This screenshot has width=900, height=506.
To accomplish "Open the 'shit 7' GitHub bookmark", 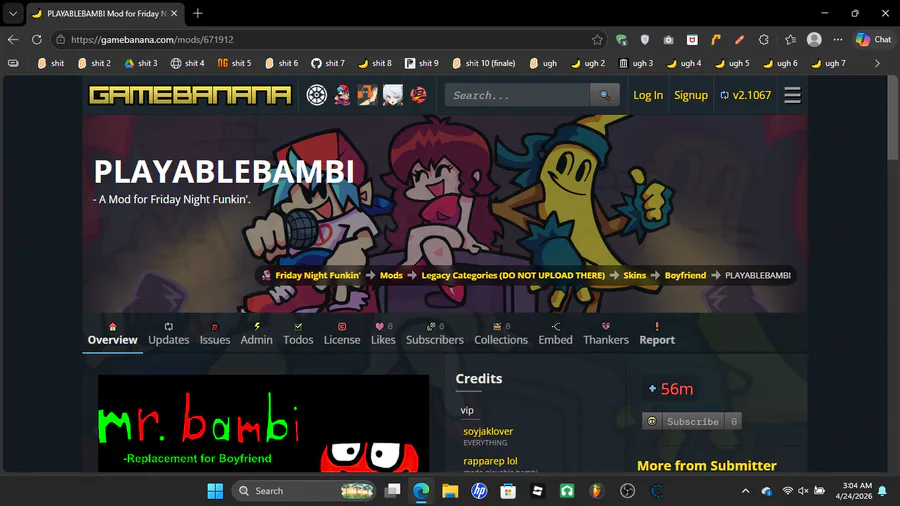I will pos(328,63).
